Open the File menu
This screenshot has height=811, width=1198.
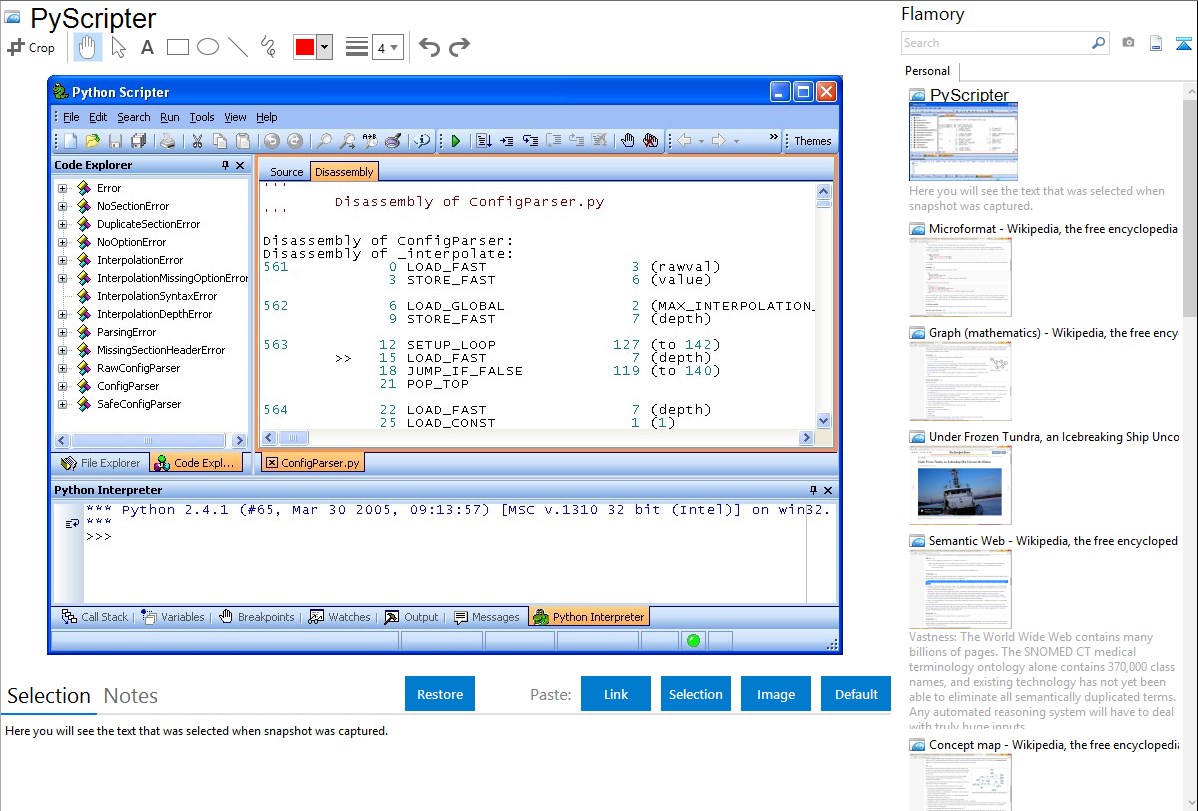click(71, 117)
